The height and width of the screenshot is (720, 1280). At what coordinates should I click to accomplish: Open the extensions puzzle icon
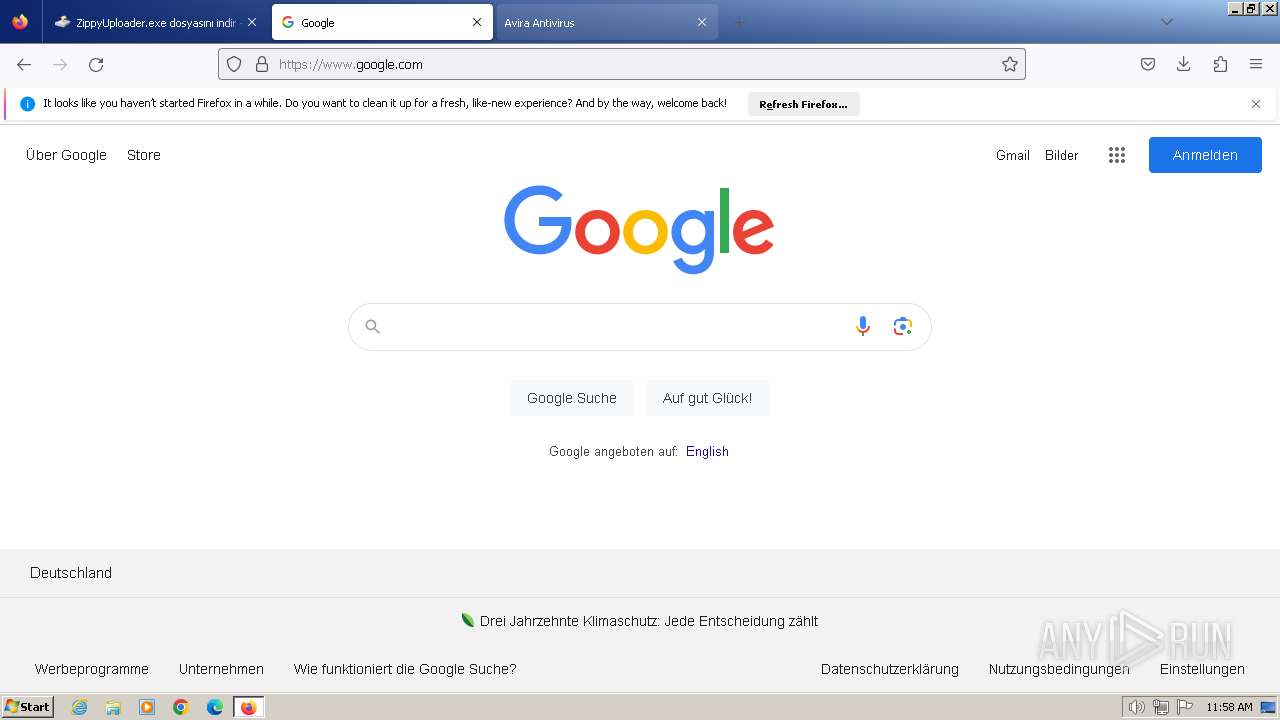click(1220, 64)
